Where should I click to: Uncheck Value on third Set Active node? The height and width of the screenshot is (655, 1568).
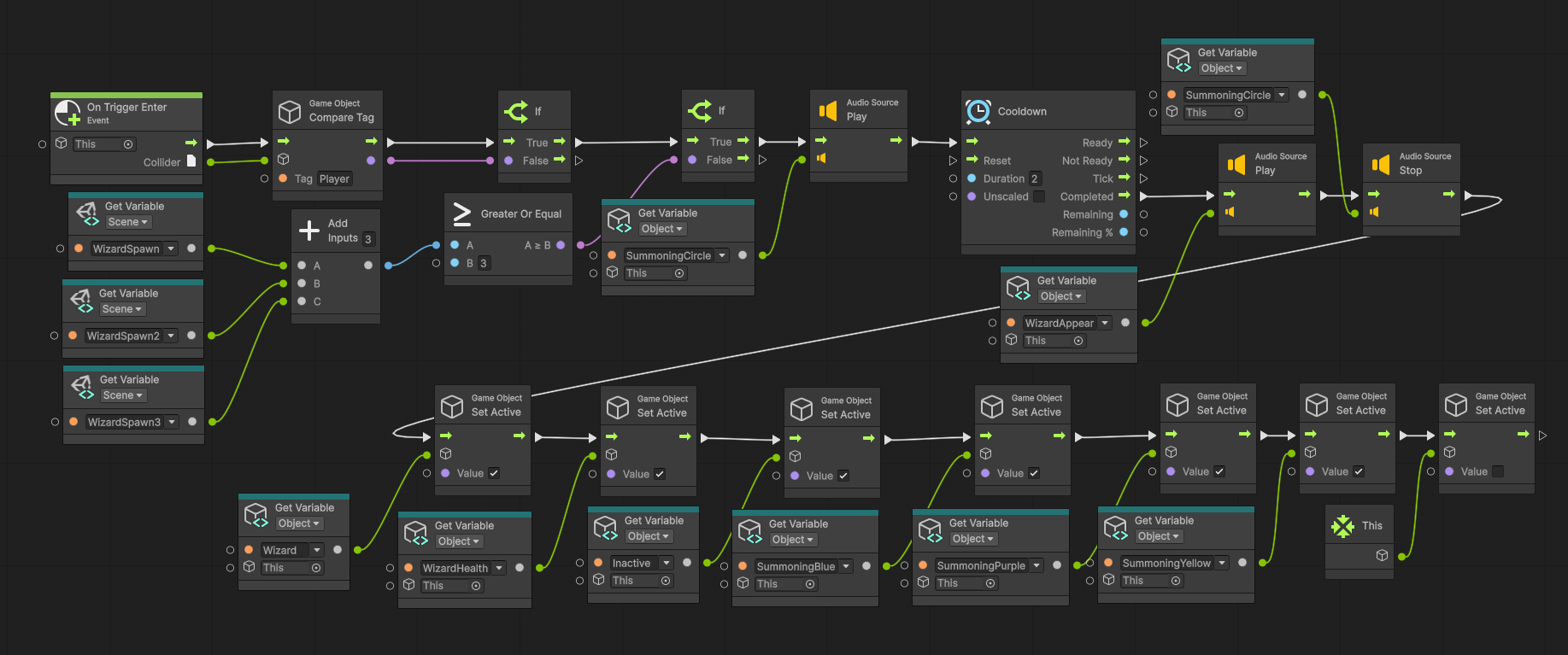click(x=843, y=476)
